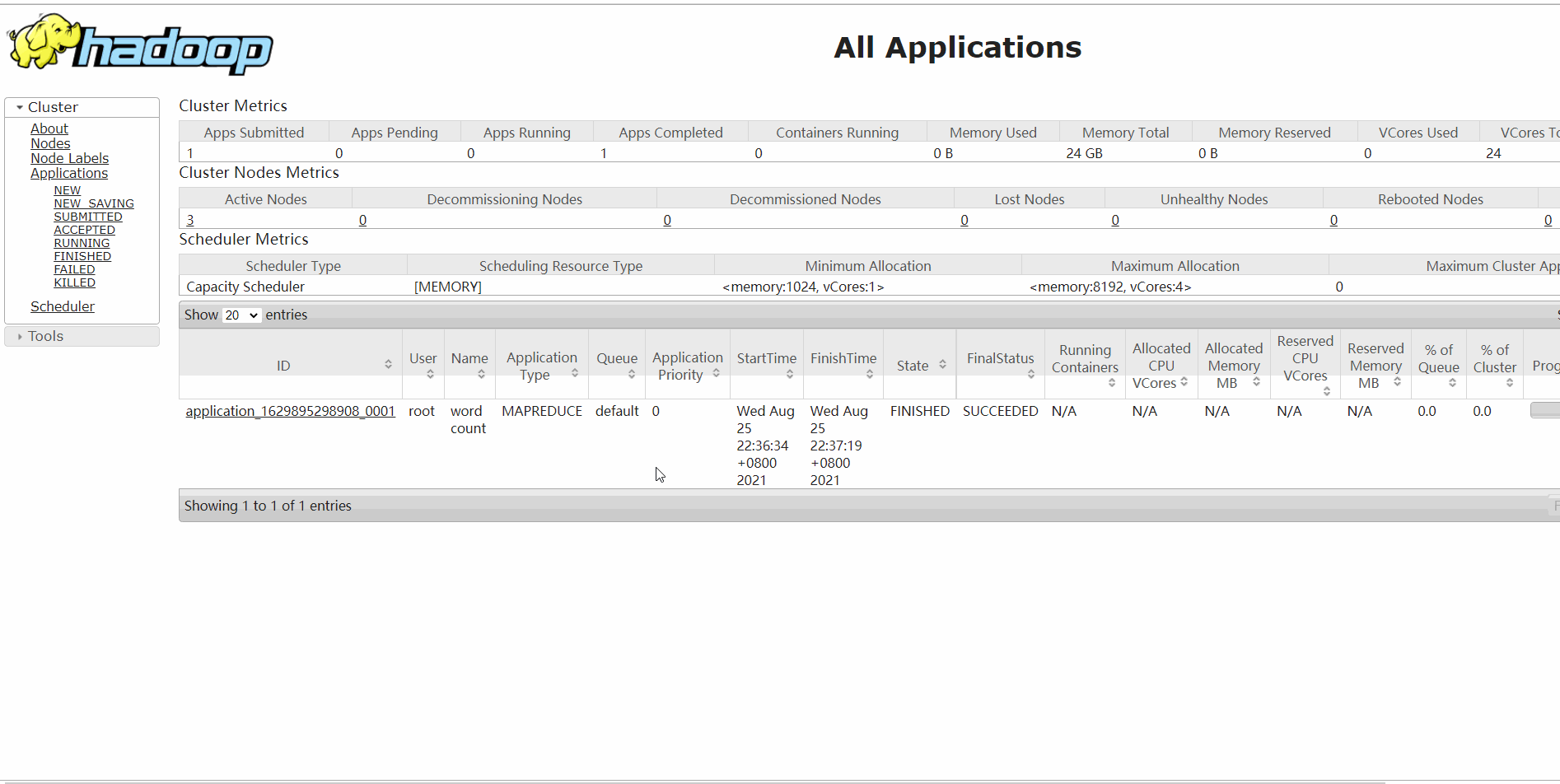The width and height of the screenshot is (1560, 784).
Task: Click the application progress bar
Action: [x=1544, y=410]
